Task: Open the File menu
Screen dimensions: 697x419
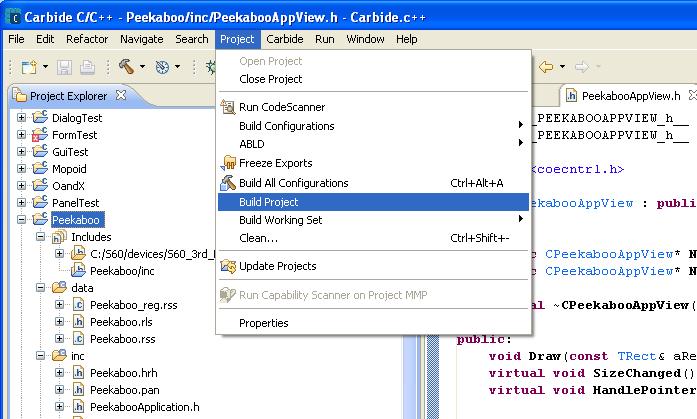Action: point(16,39)
